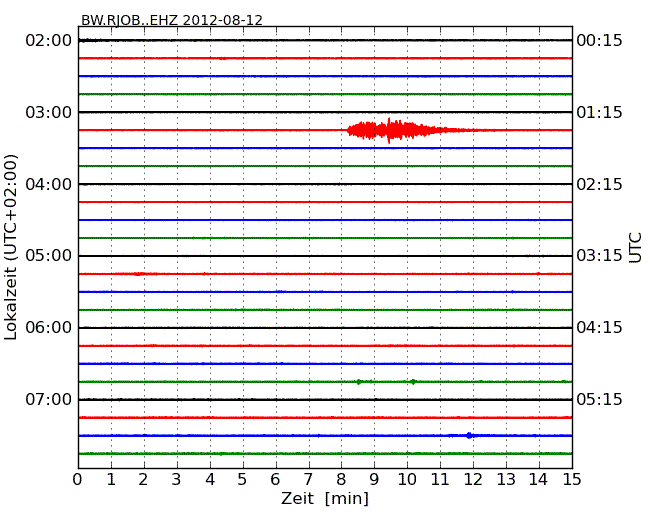Viewport: 650px width, 520px height.
Task: Click the small red blip near minute 2
Action: [138, 274]
